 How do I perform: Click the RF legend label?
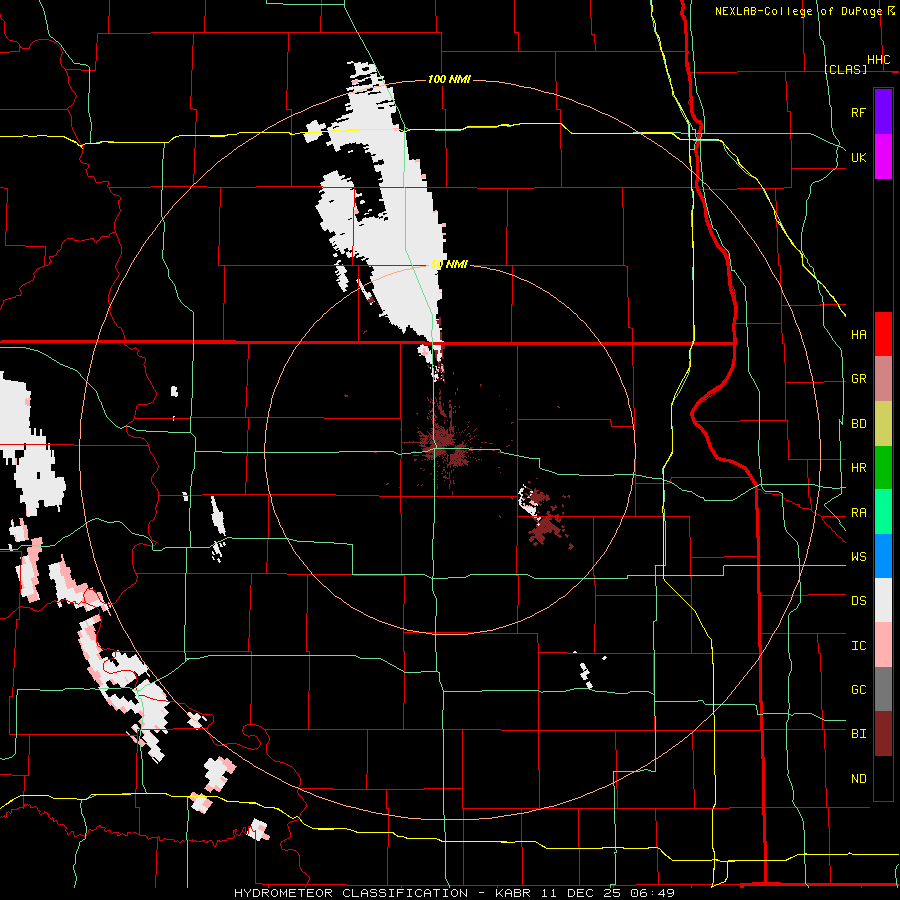[x=859, y=112]
